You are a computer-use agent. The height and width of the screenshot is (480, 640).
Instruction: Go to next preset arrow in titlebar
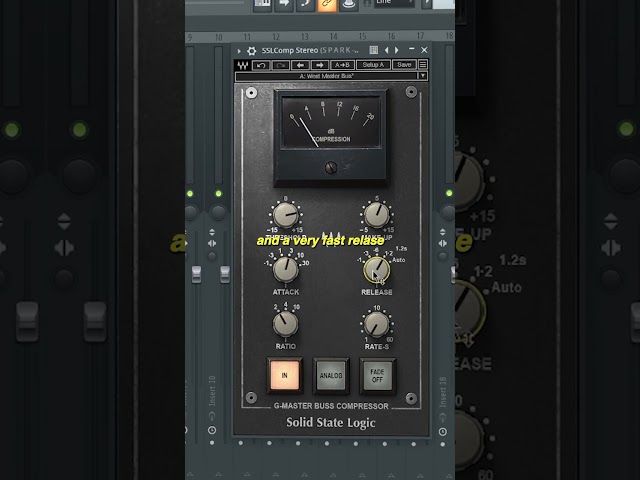396,50
